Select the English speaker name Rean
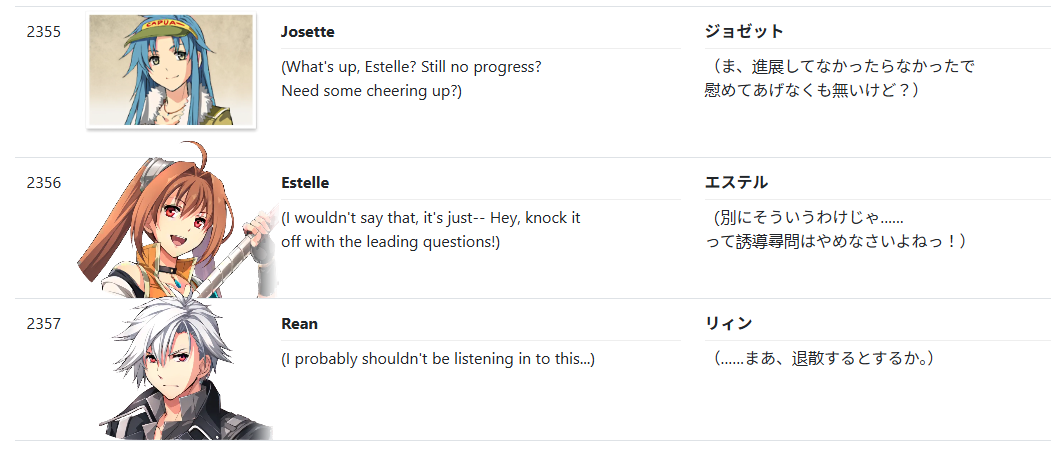 pos(299,324)
